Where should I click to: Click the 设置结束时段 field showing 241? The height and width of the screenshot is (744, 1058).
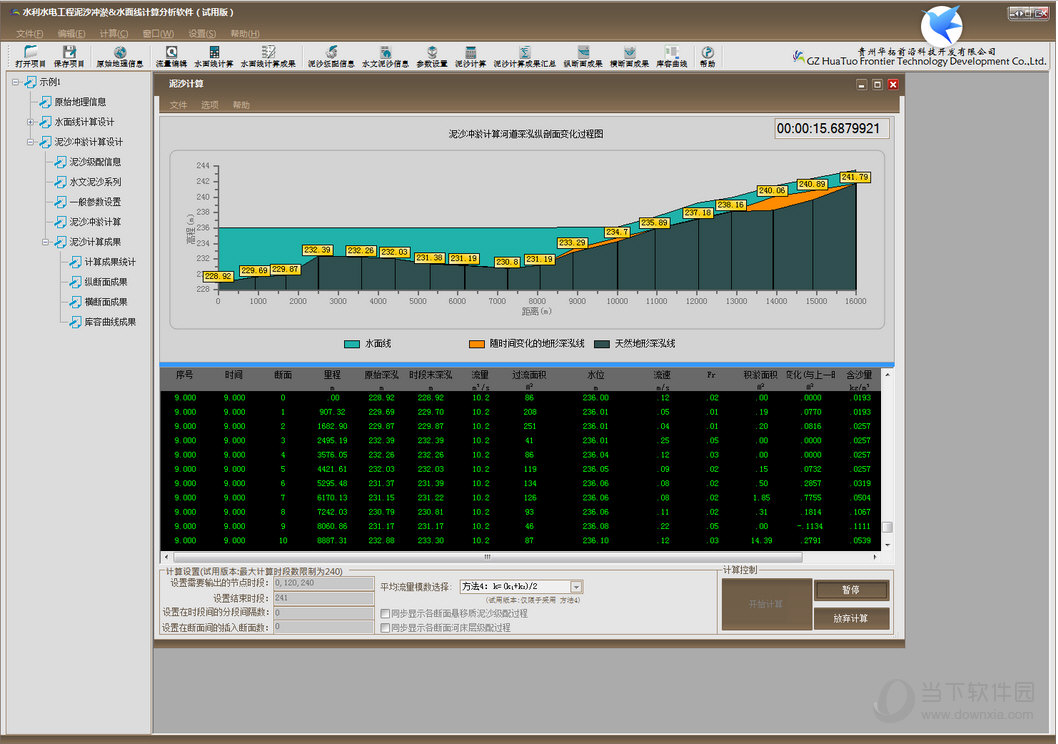[x=323, y=598]
